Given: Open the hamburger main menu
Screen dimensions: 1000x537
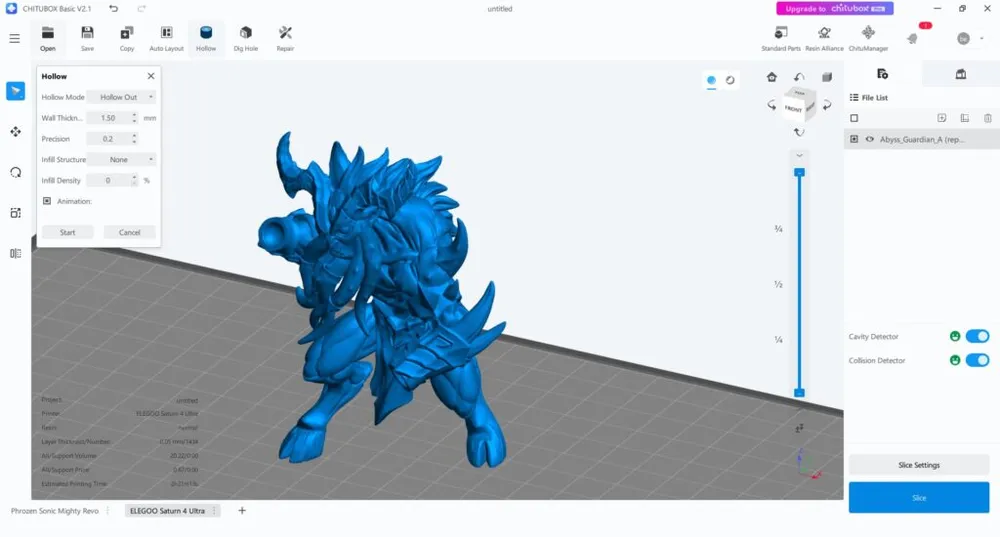Looking at the screenshot, I should pyautogui.click(x=14, y=39).
